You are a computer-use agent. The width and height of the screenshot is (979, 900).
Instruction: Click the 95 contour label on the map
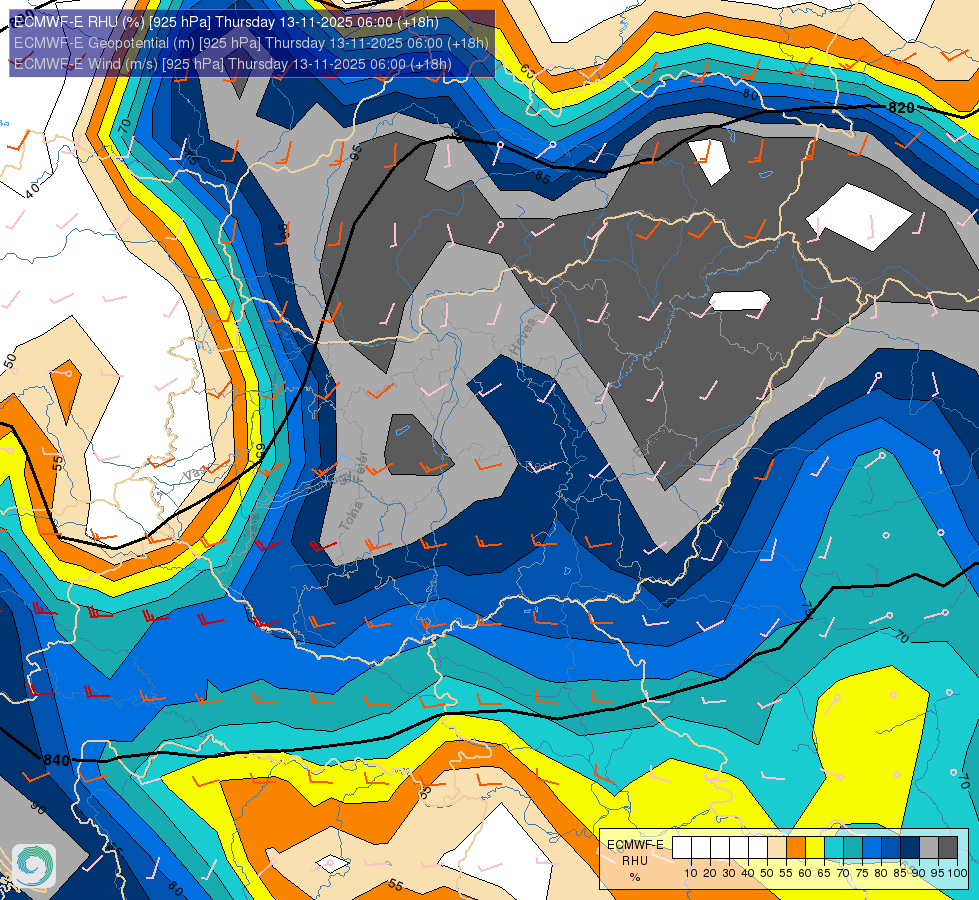tap(356, 152)
